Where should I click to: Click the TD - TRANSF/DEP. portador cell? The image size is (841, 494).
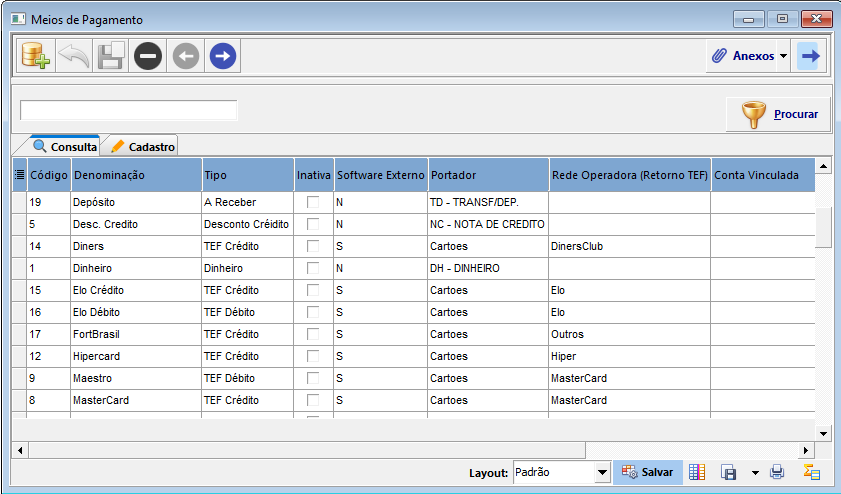point(488,202)
